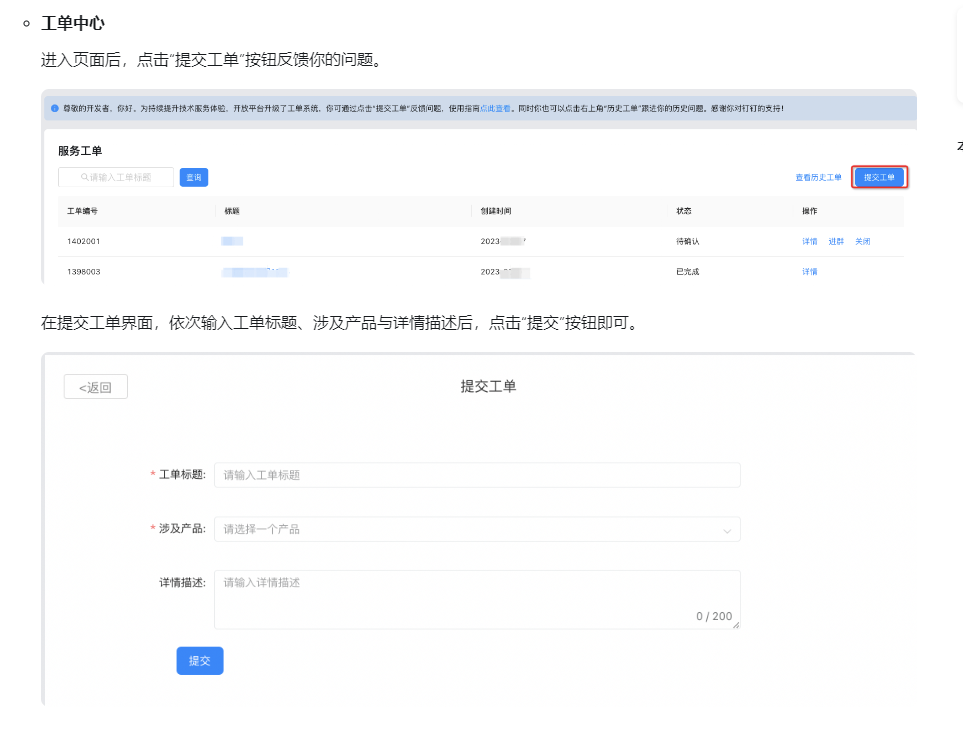Focus the 请输入工单标题 search box

116,177
